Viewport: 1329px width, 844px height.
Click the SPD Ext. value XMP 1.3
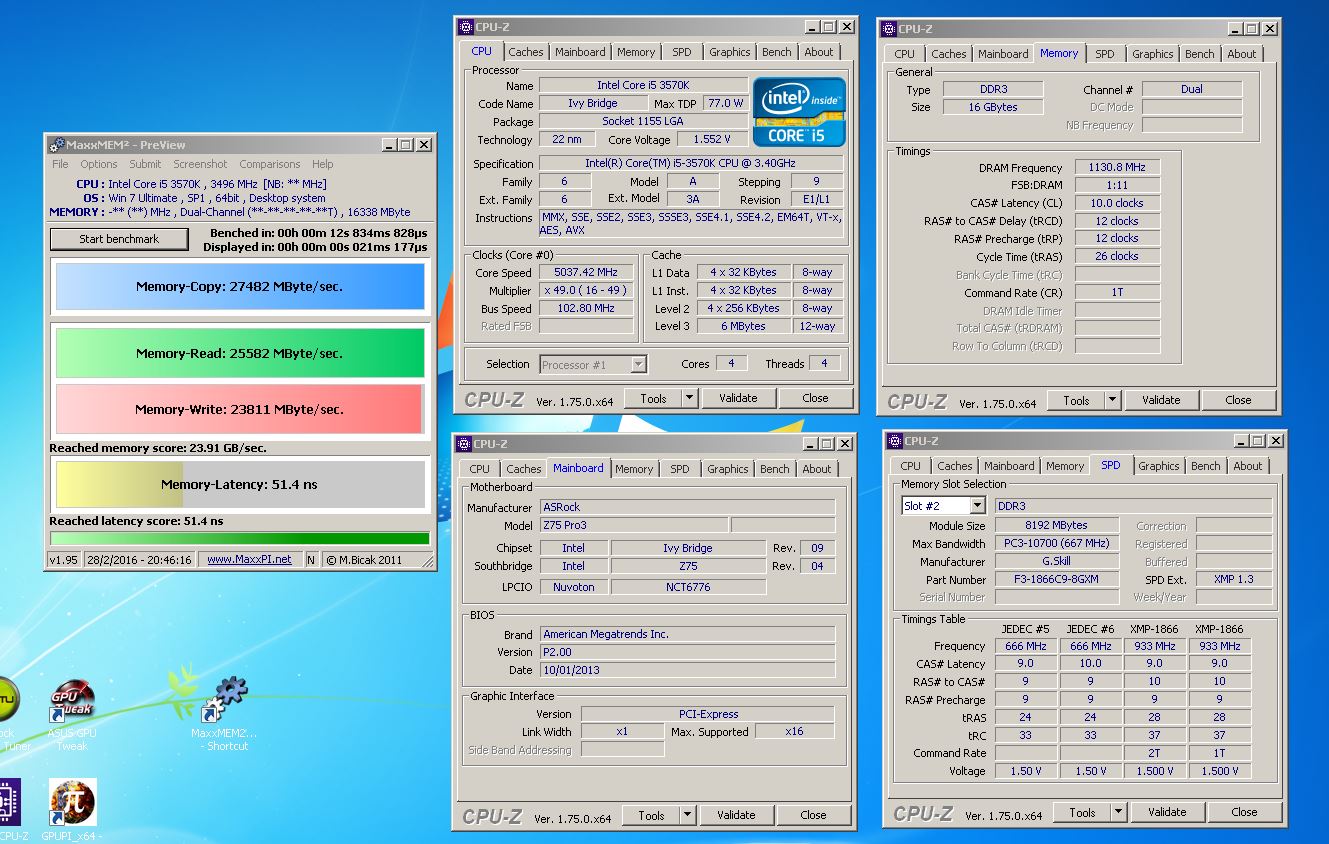(x=1234, y=579)
